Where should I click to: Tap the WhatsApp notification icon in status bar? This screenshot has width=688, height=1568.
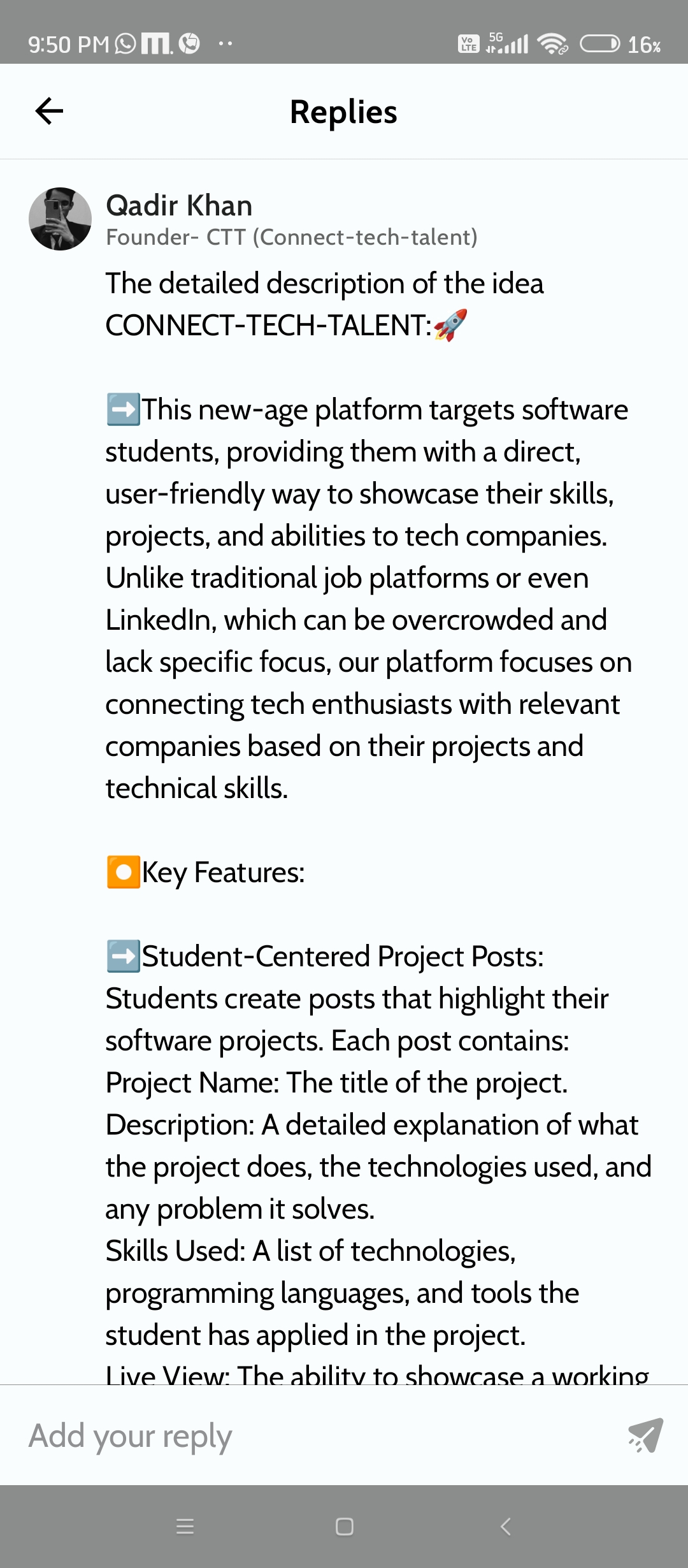pyautogui.click(x=125, y=43)
